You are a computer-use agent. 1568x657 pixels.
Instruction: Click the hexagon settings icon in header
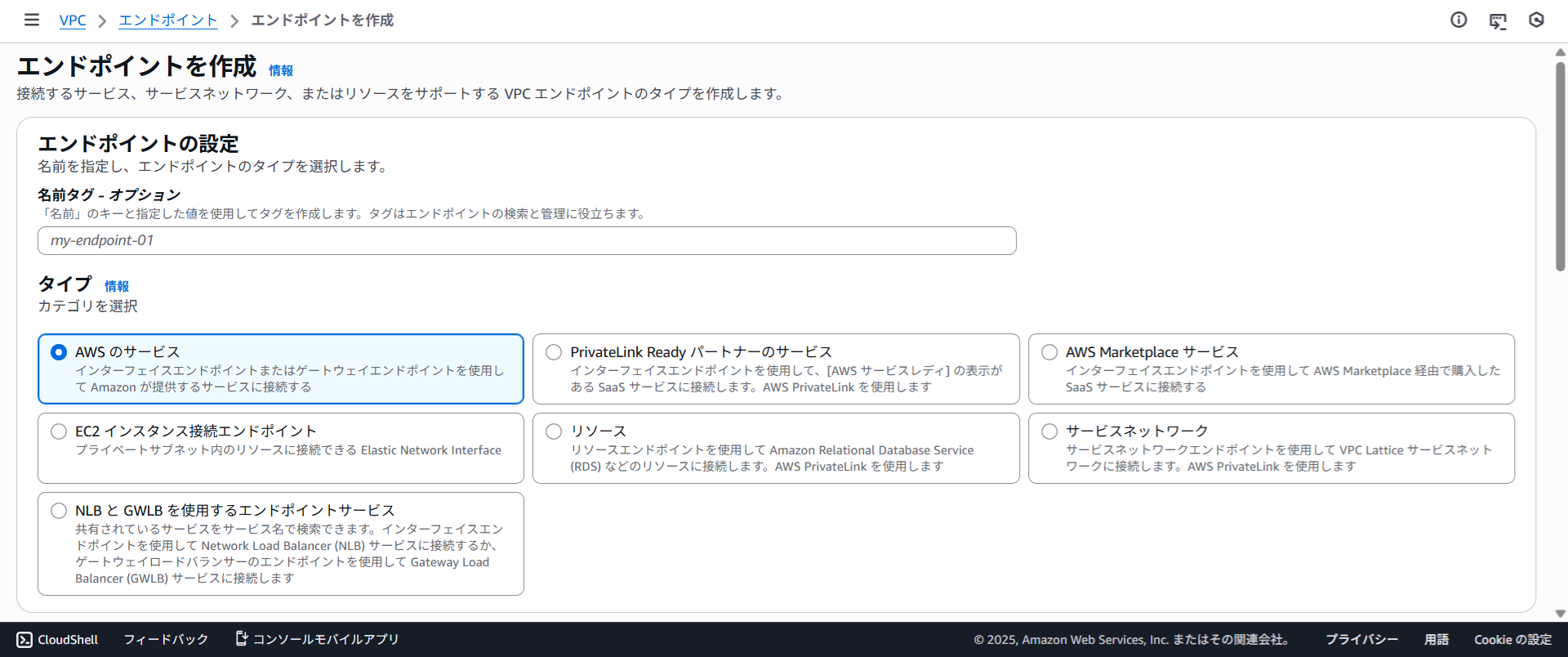tap(1536, 20)
